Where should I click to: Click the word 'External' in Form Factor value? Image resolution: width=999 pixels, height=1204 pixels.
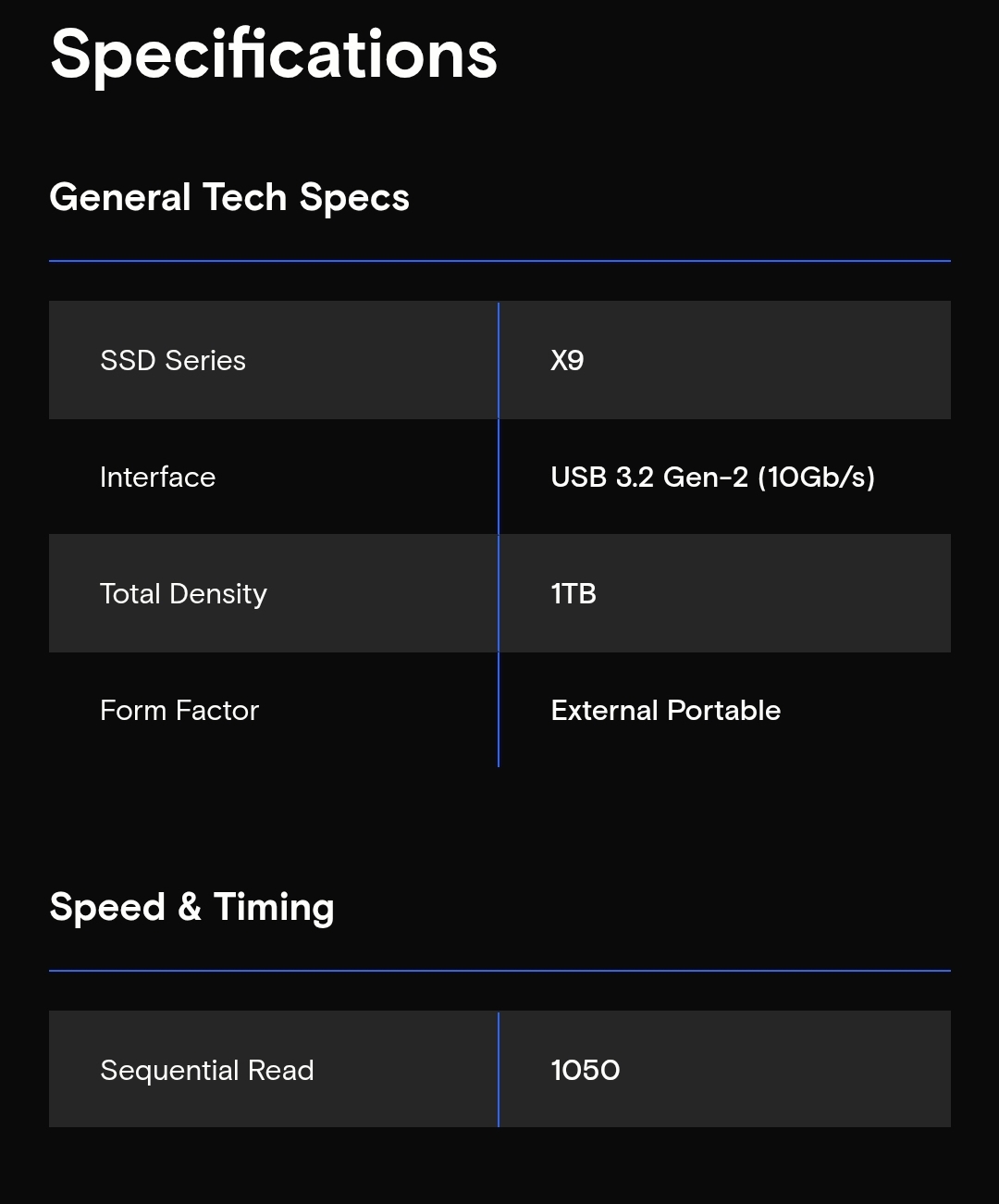pos(605,711)
